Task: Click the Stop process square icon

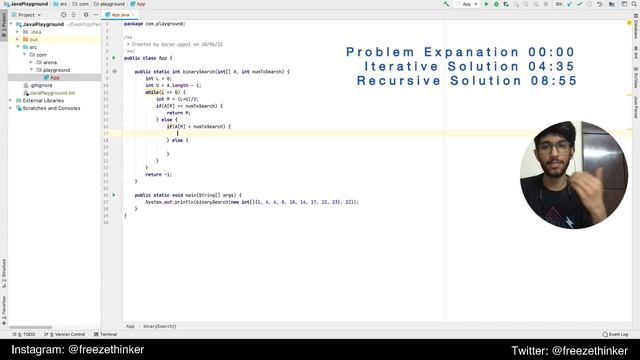Action: click(x=546, y=4)
